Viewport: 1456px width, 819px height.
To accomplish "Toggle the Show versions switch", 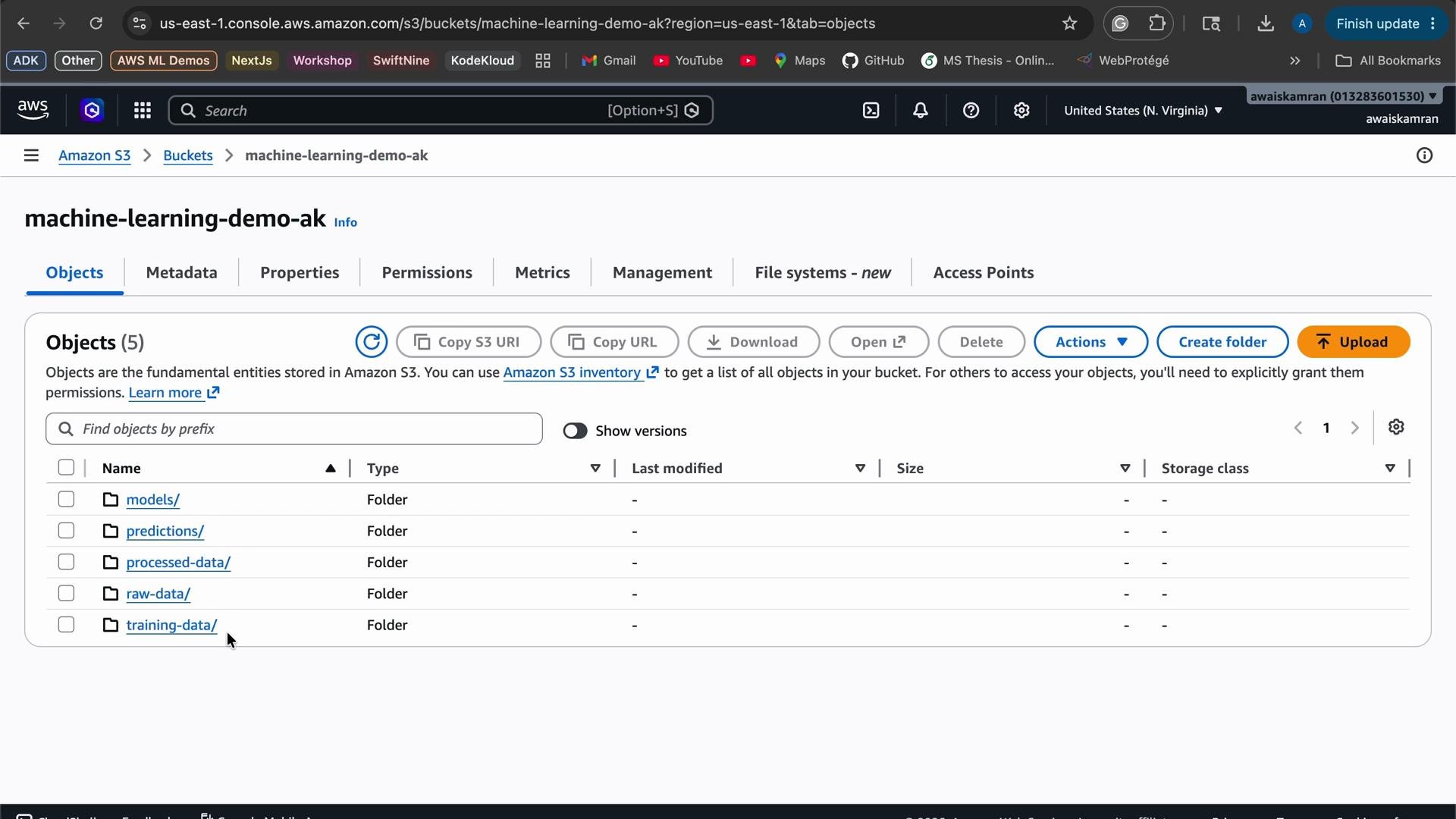I will [x=575, y=431].
